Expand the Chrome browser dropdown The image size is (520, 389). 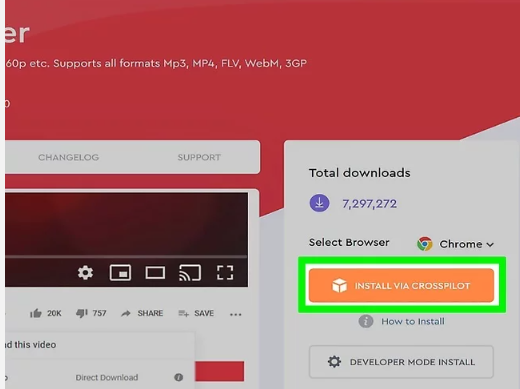click(x=455, y=244)
